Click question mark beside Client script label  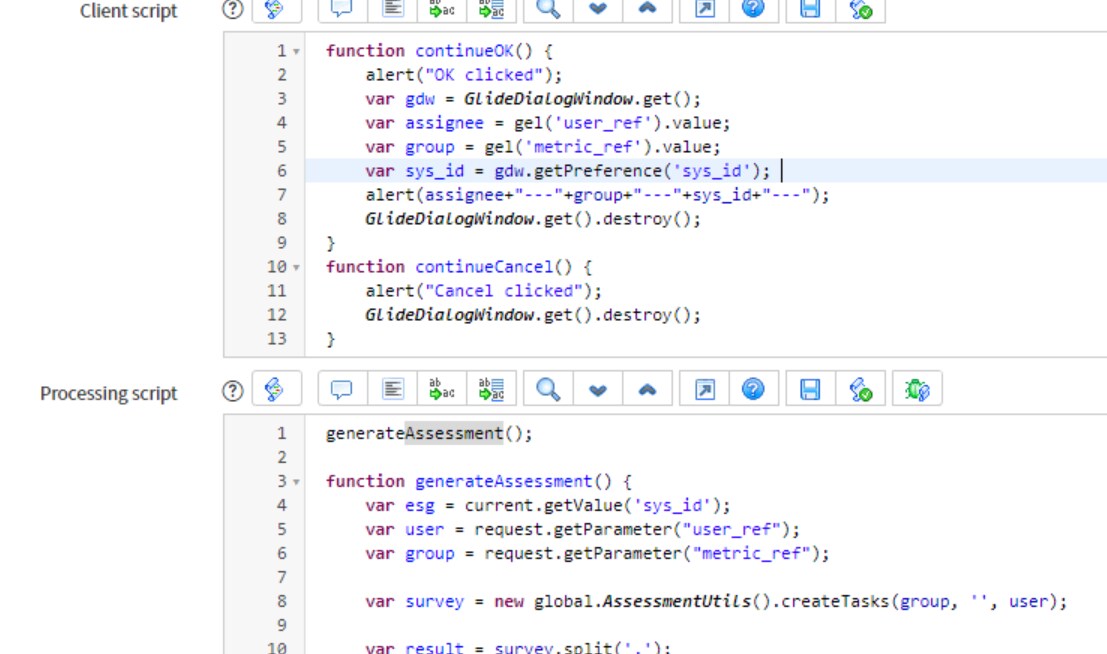click(233, 9)
